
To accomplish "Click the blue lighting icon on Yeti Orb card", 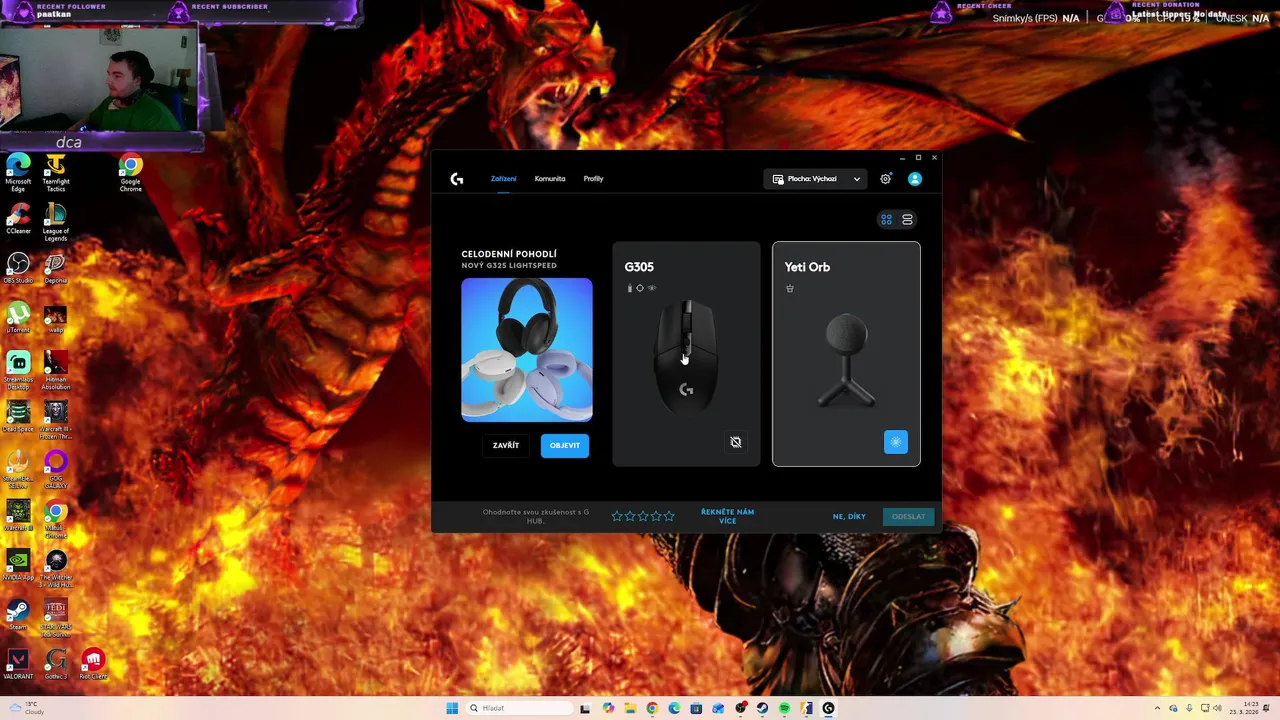I will (x=896, y=442).
